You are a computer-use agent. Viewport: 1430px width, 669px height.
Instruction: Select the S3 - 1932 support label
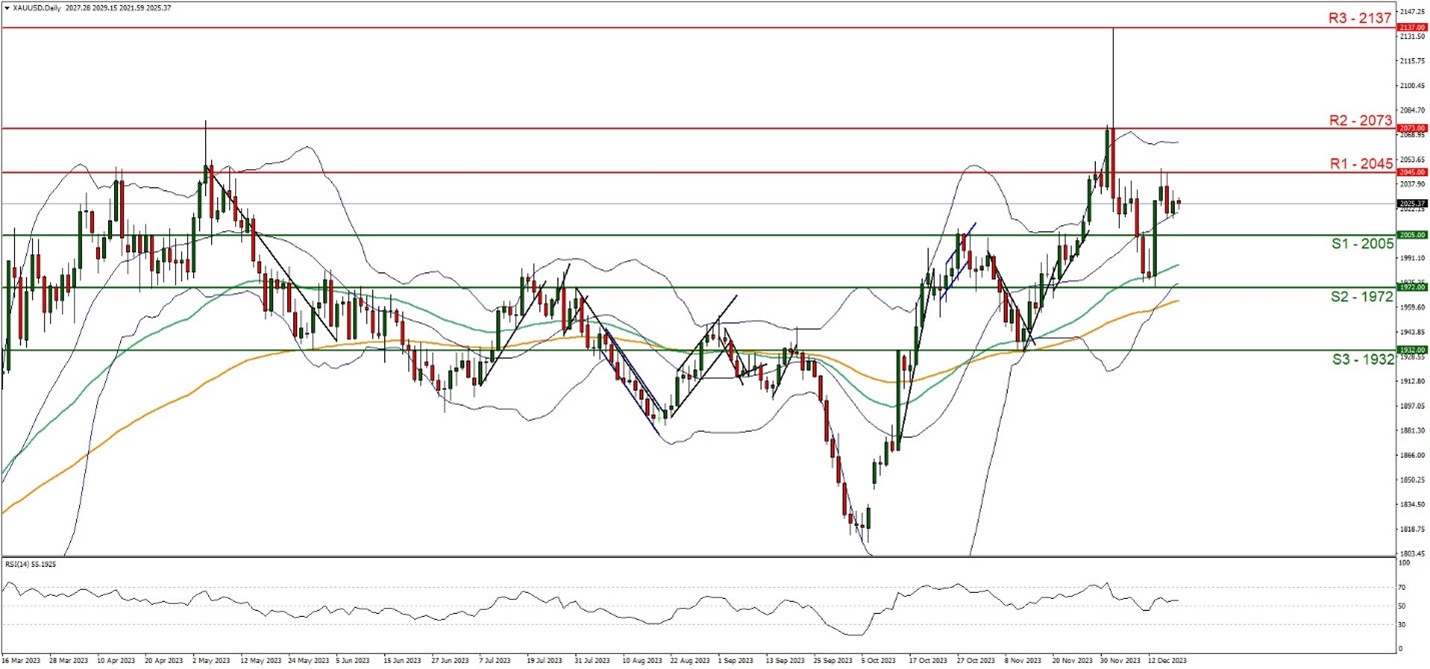click(x=1360, y=359)
